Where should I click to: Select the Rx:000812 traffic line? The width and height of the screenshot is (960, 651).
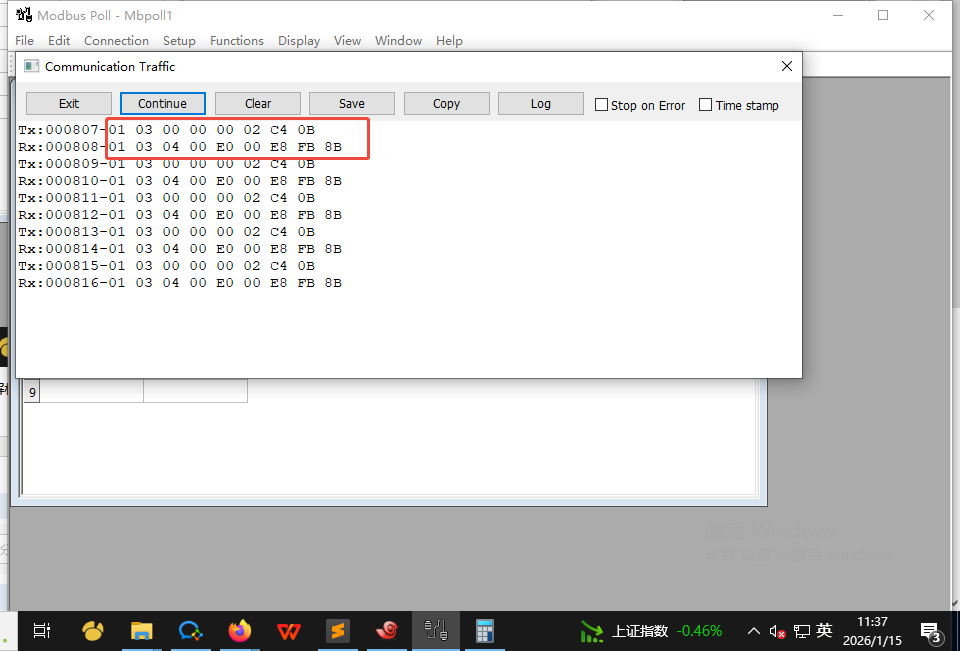[180, 215]
